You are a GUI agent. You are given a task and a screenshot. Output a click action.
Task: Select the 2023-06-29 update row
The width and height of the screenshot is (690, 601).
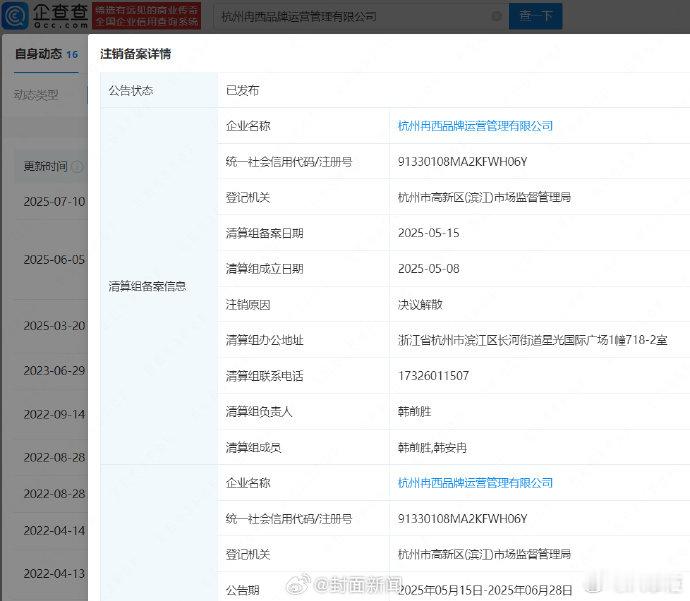click(54, 371)
